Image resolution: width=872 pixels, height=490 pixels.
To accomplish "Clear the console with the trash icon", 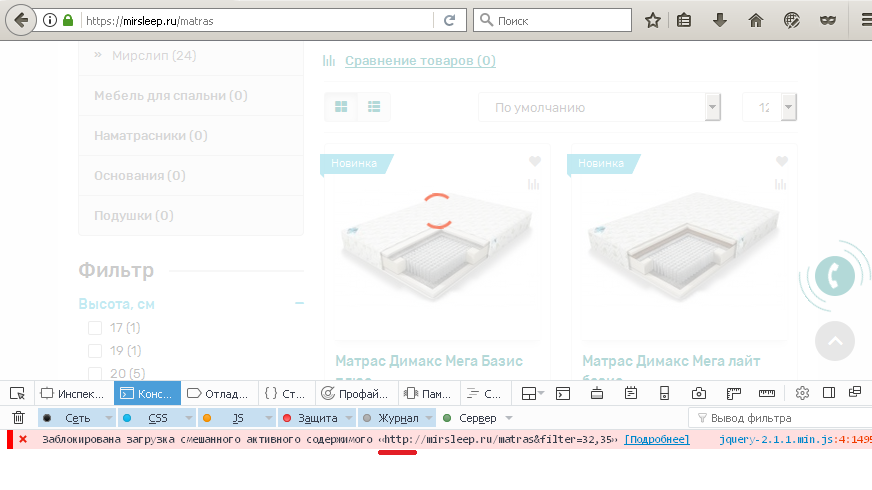I will point(18,417).
